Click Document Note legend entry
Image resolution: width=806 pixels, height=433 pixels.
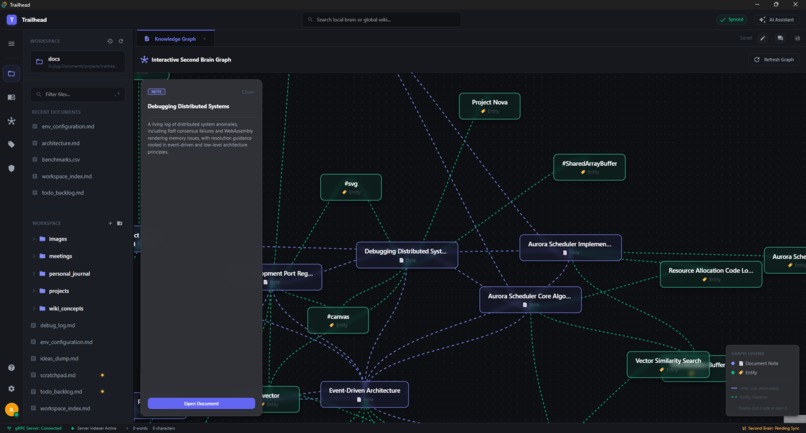click(755, 364)
